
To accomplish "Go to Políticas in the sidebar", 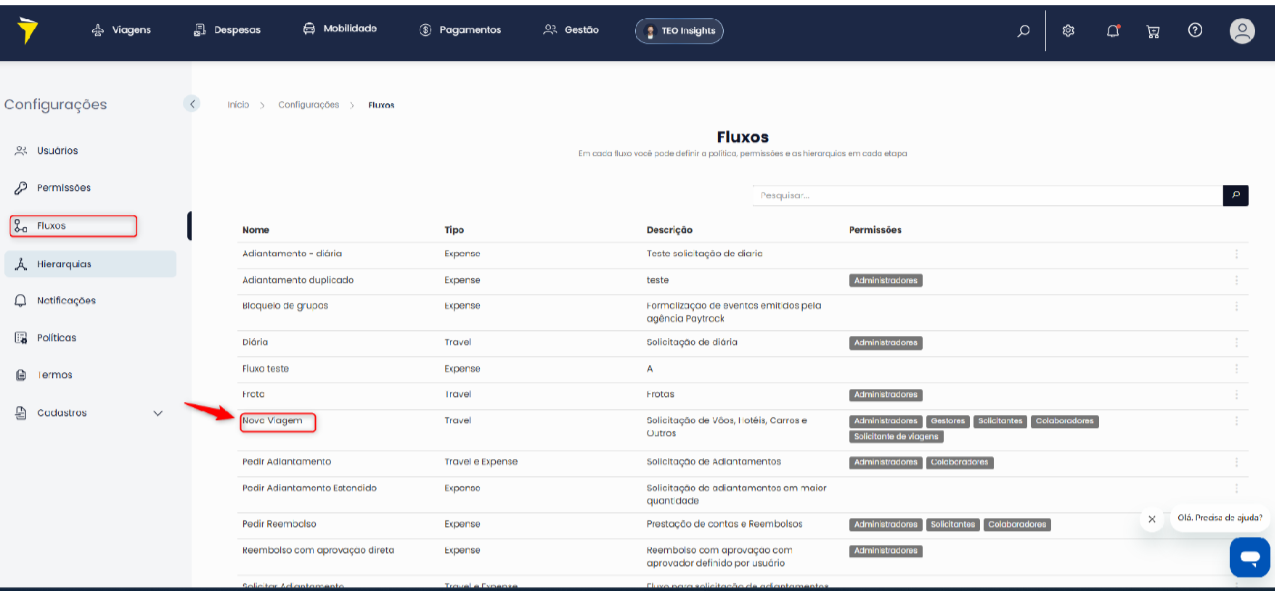I will (x=45, y=338).
